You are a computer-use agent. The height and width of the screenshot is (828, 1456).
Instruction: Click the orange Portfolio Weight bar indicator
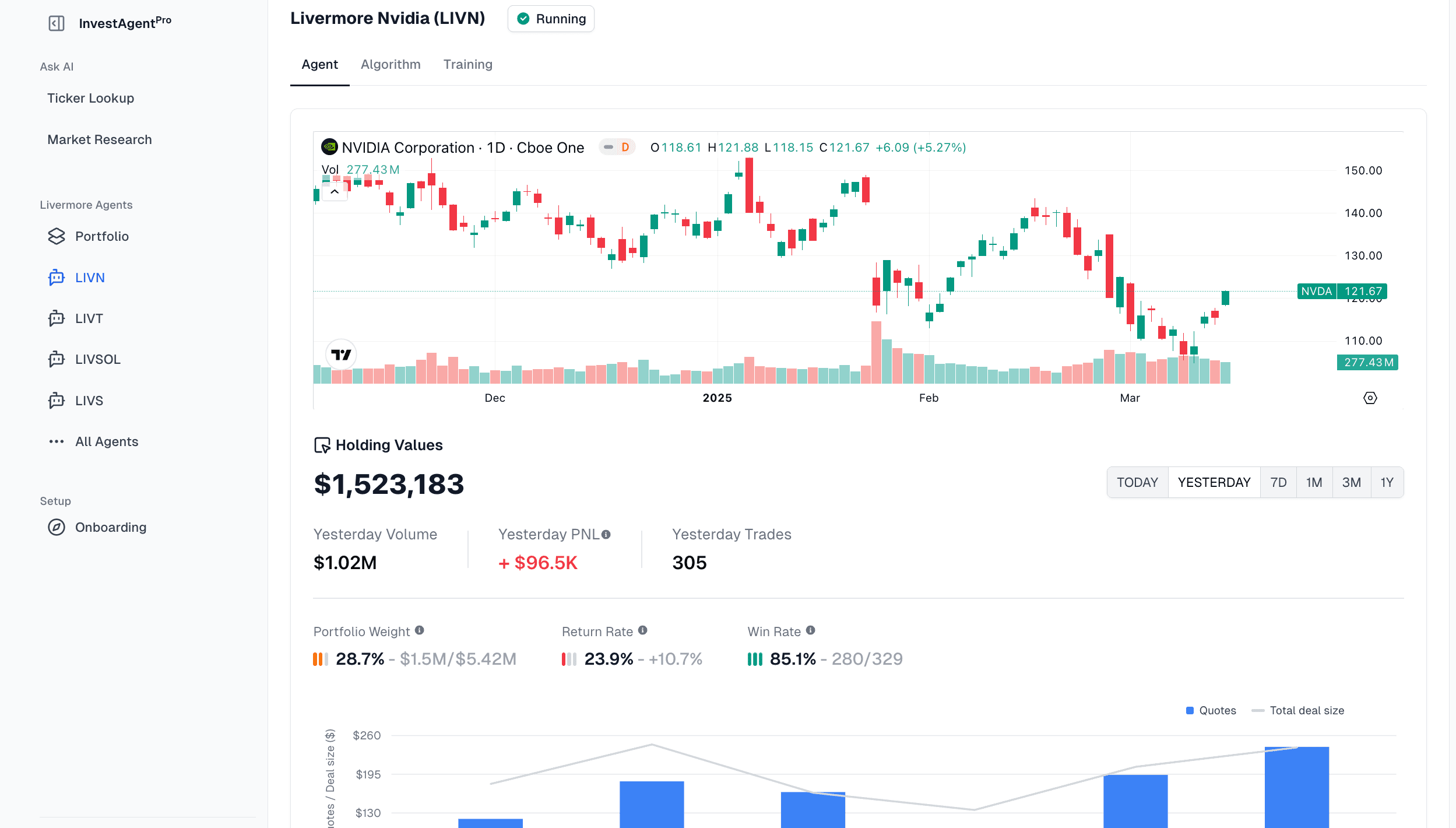(321, 659)
